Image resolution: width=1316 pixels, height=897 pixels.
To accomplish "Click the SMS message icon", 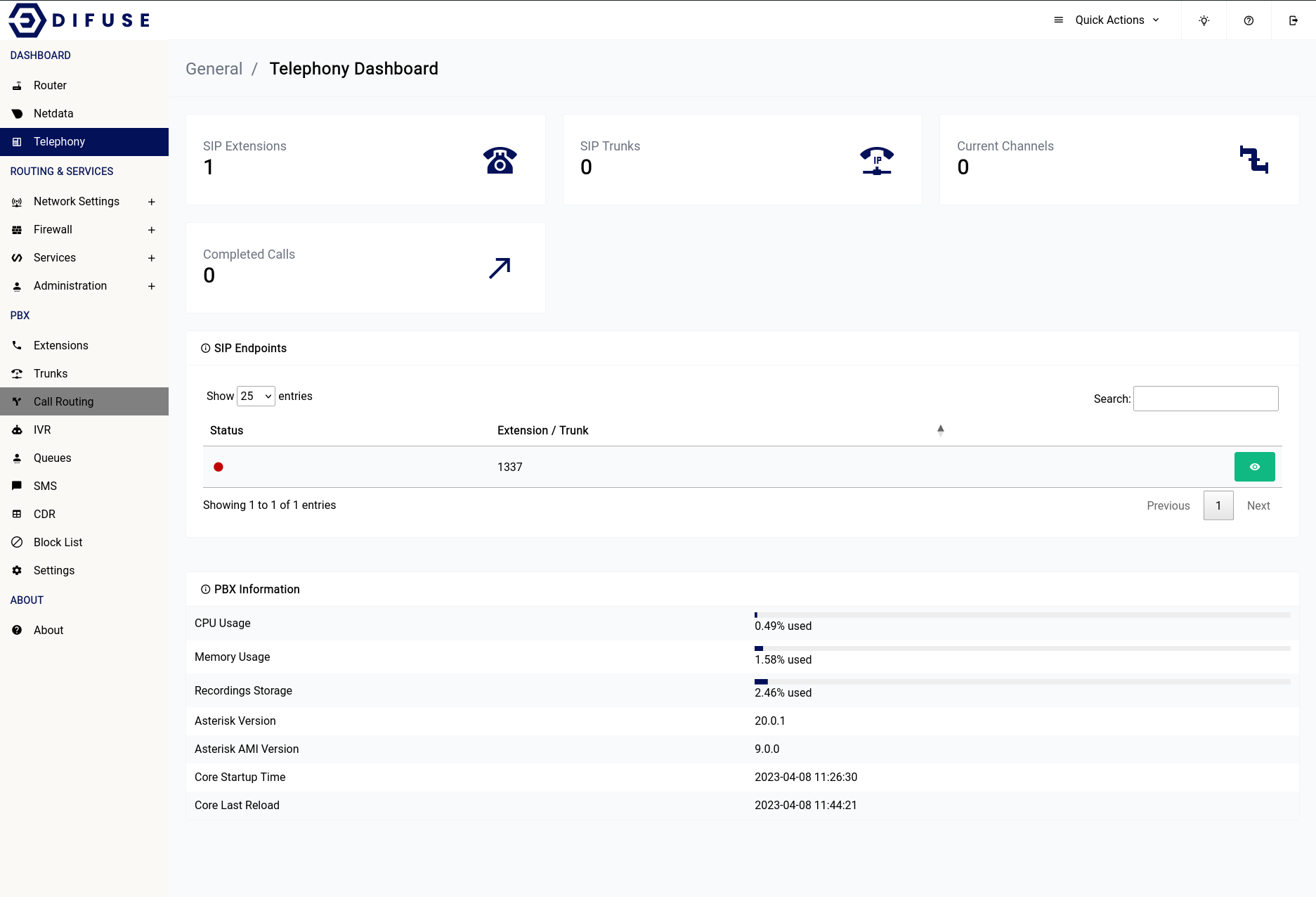I will 17,486.
